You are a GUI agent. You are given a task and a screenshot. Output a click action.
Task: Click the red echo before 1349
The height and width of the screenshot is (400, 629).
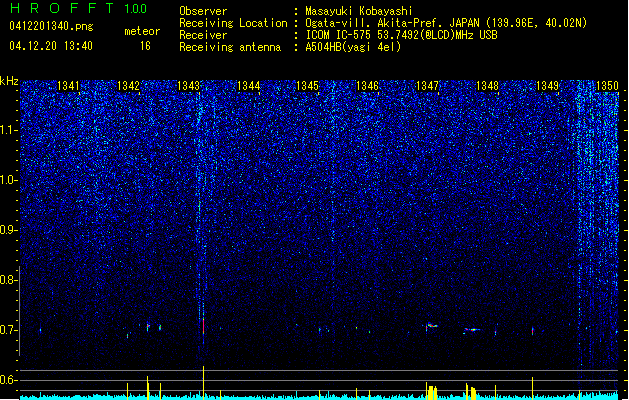[533, 331]
